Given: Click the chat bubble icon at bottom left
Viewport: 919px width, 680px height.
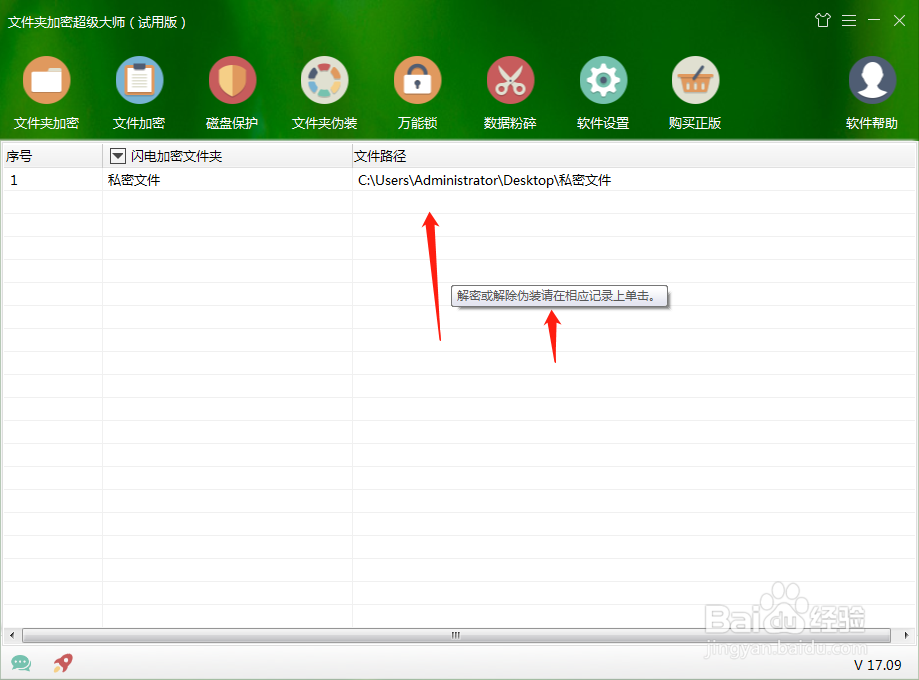Looking at the screenshot, I should [21, 663].
